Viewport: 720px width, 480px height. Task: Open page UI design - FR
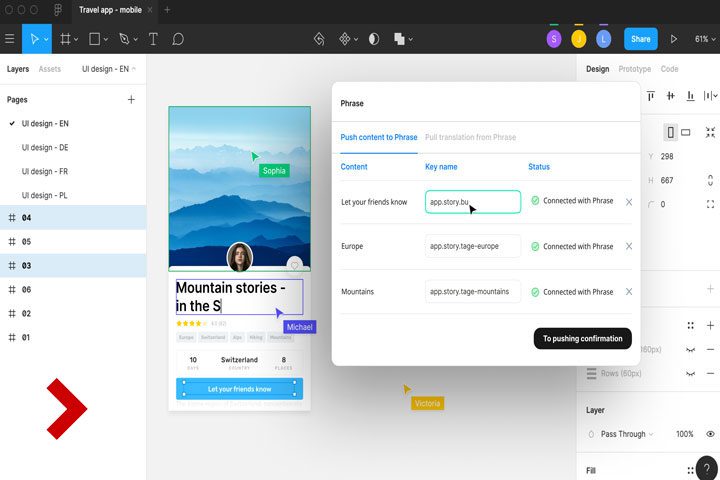[45, 171]
